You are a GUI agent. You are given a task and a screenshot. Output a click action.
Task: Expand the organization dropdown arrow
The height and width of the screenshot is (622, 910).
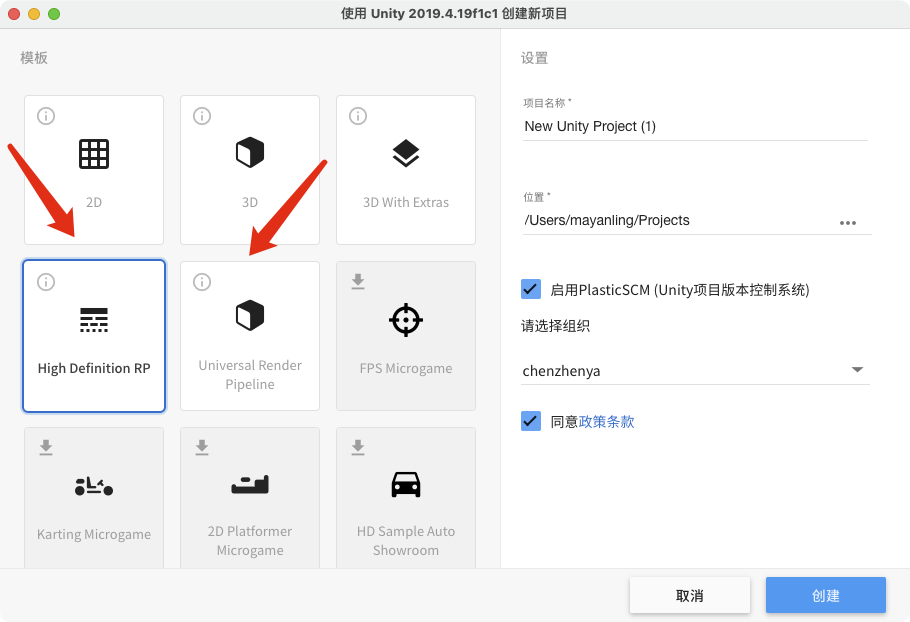pyautogui.click(x=857, y=370)
